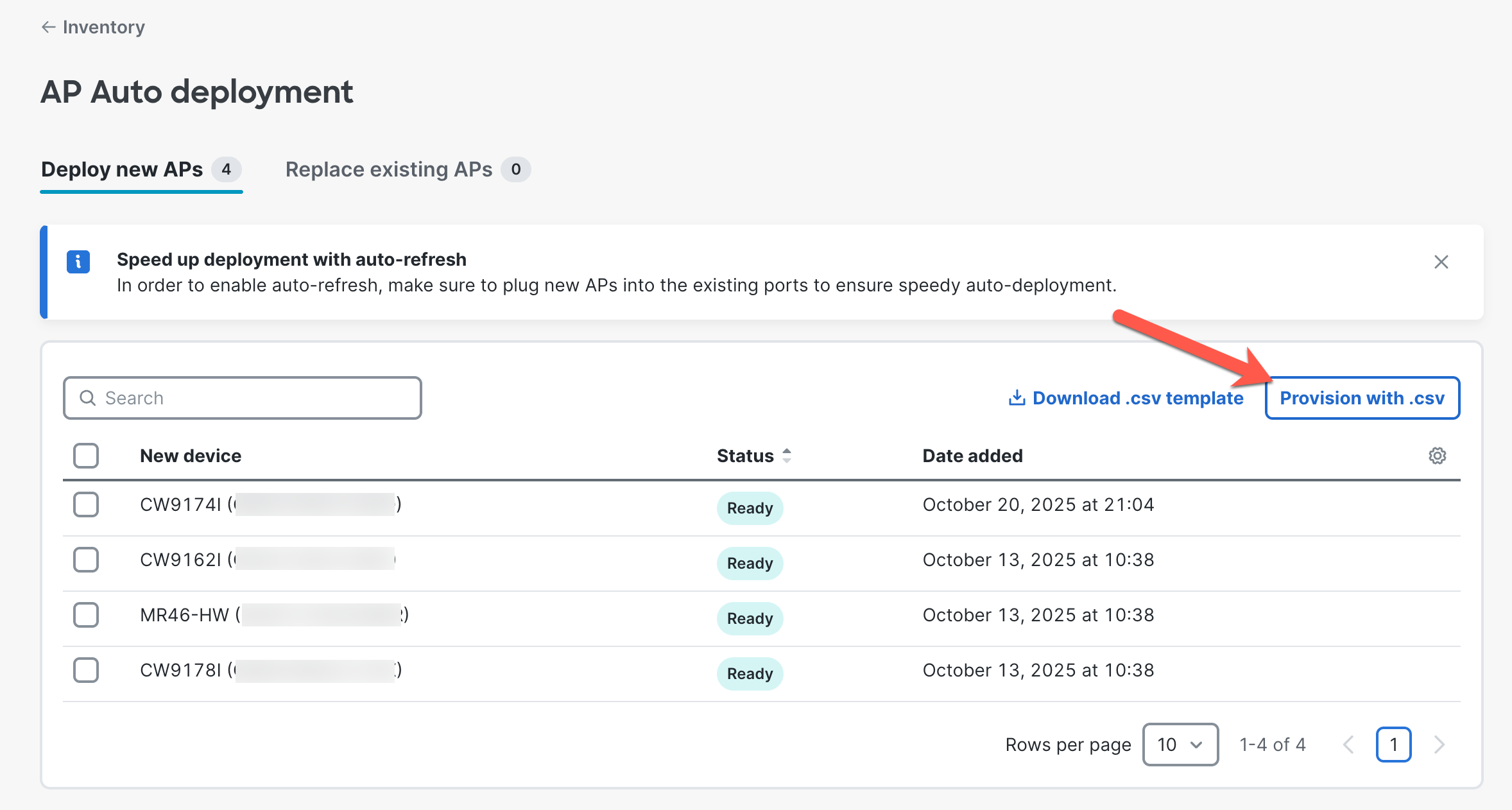Viewport: 1512px width, 810px height.
Task: Tick the CW9178I device checkbox
Action: [86, 670]
